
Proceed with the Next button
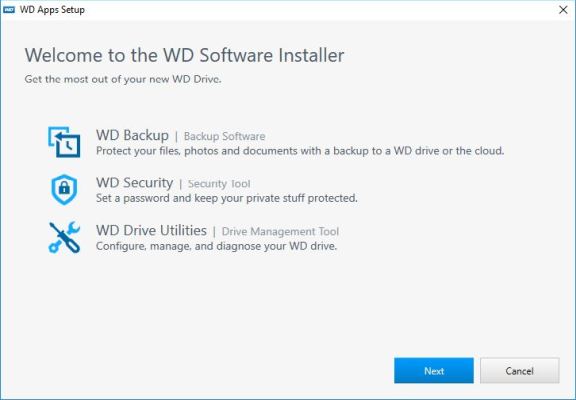tap(434, 371)
